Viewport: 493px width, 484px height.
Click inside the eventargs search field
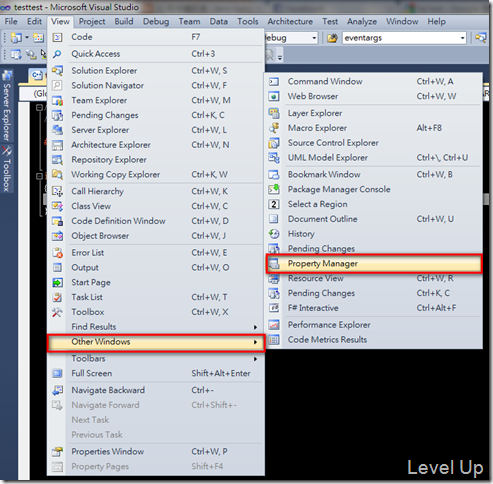(401, 38)
